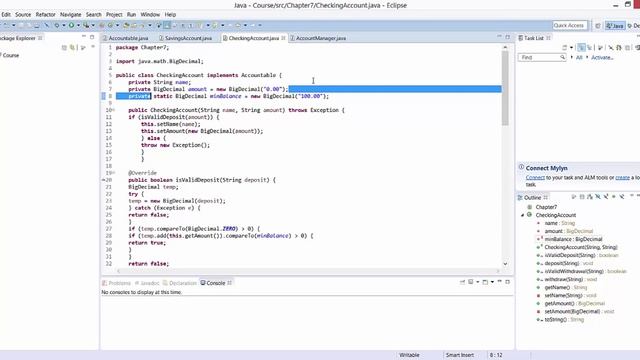
Task: Toggle Categorized presentation in Task List toolbar
Action: [581, 48]
